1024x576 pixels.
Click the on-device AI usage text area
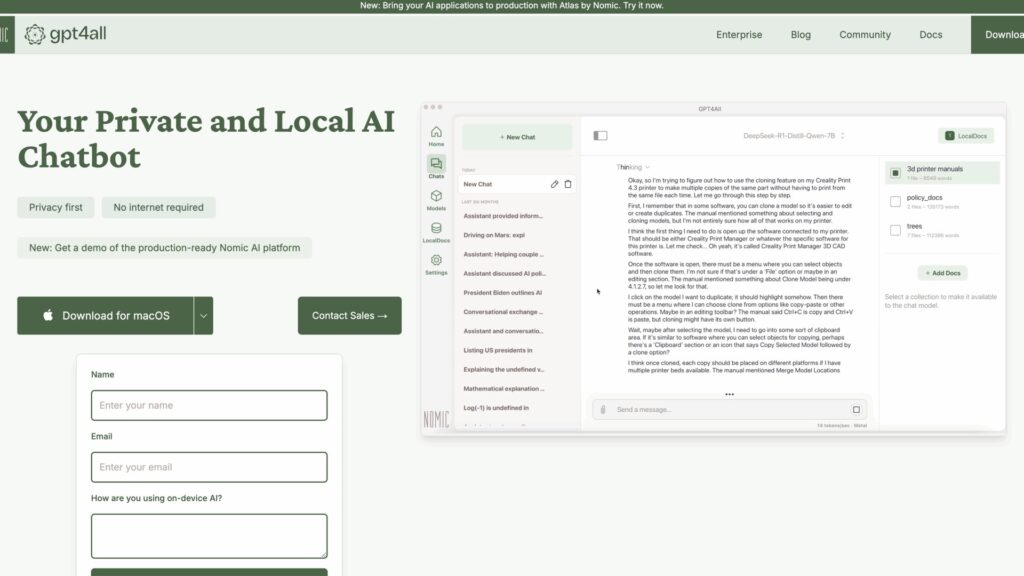[x=209, y=536]
